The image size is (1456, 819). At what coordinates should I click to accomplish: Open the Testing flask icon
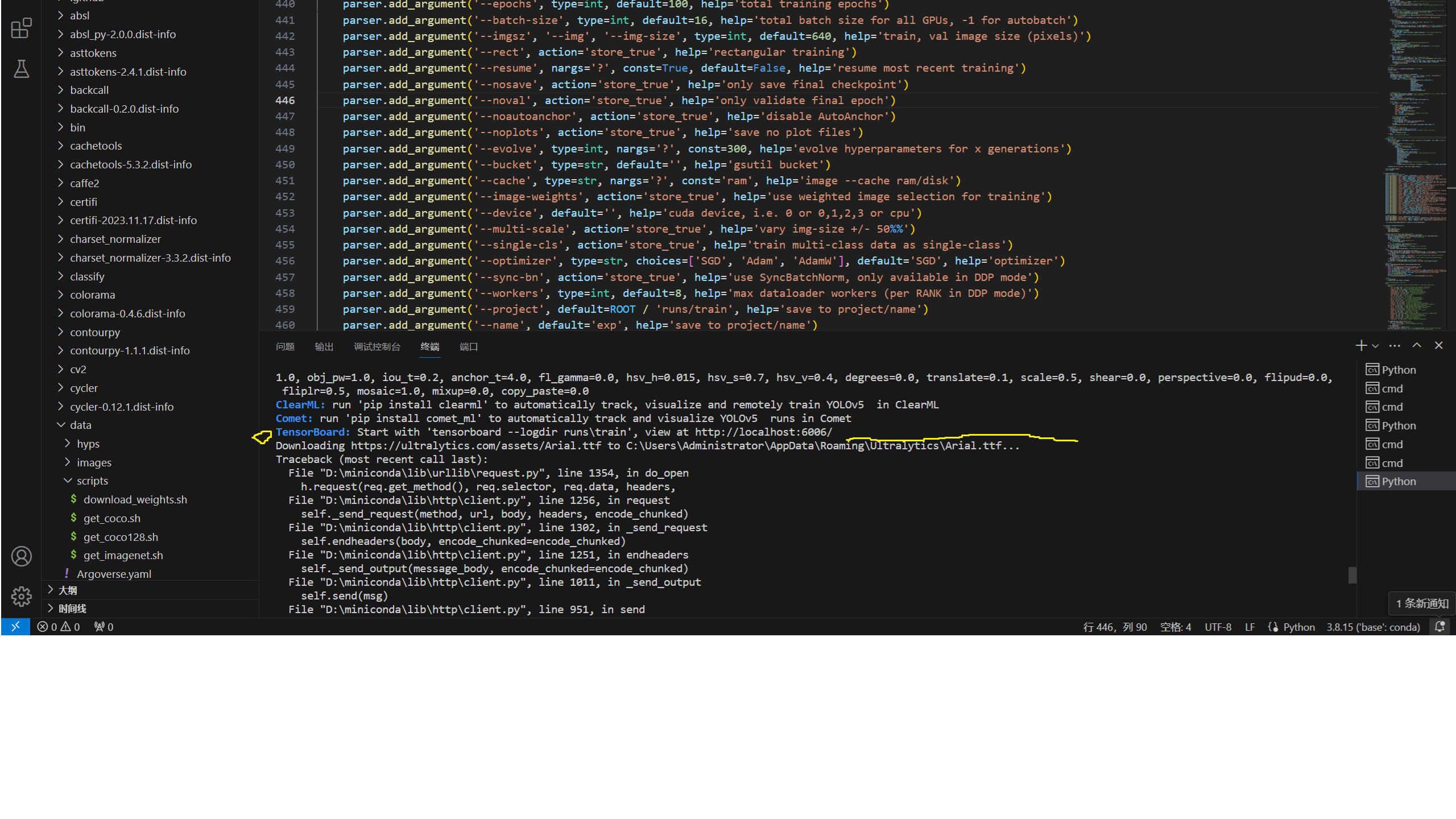[x=21, y=69]
